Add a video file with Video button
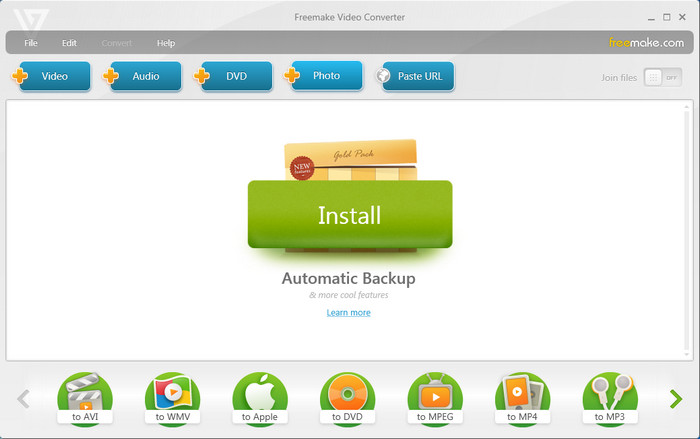Image resolution: width=700 pixels, height=439 pixels. (51, 76)
